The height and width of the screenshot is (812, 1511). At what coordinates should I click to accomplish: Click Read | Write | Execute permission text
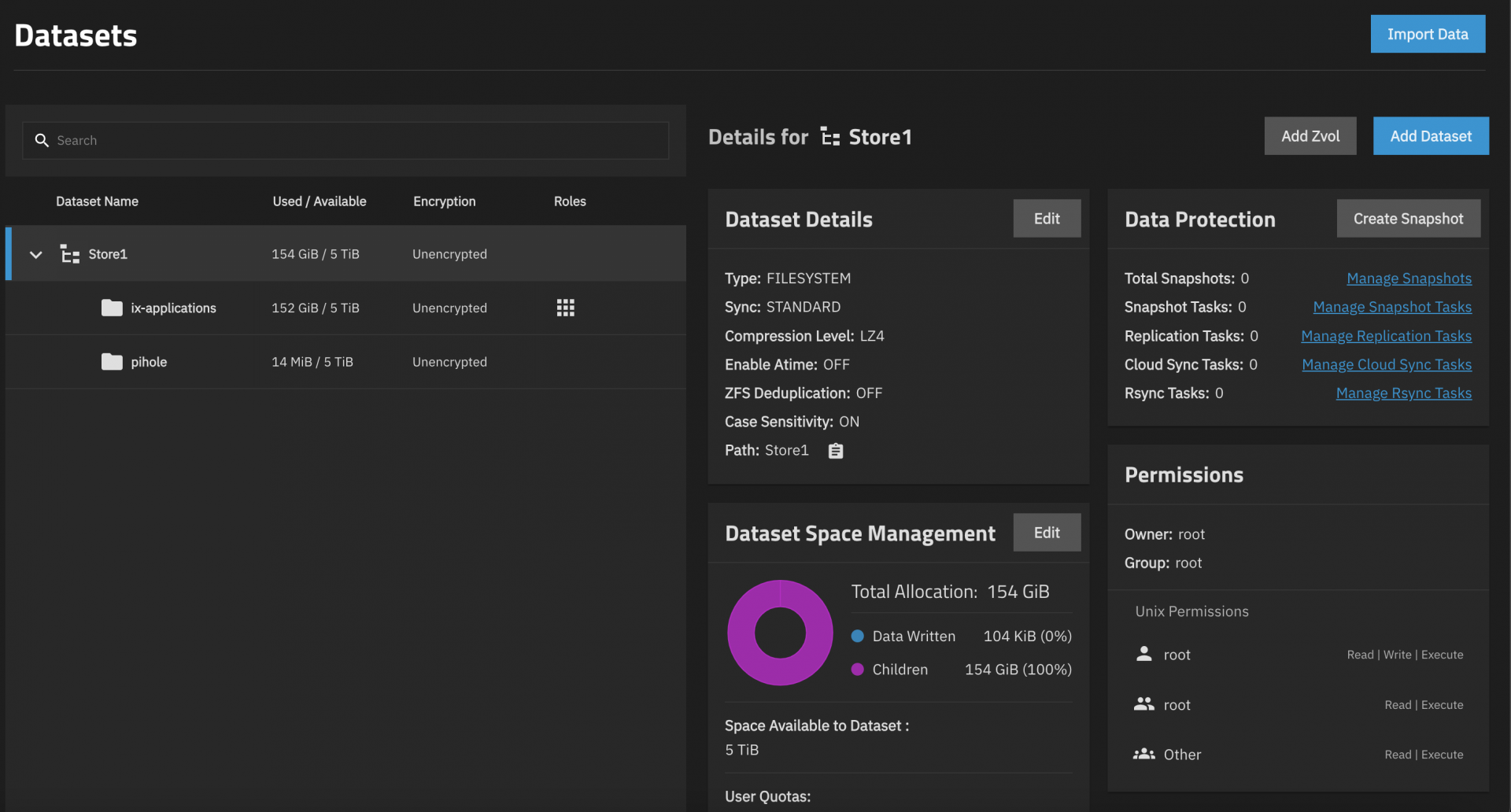1405,655
